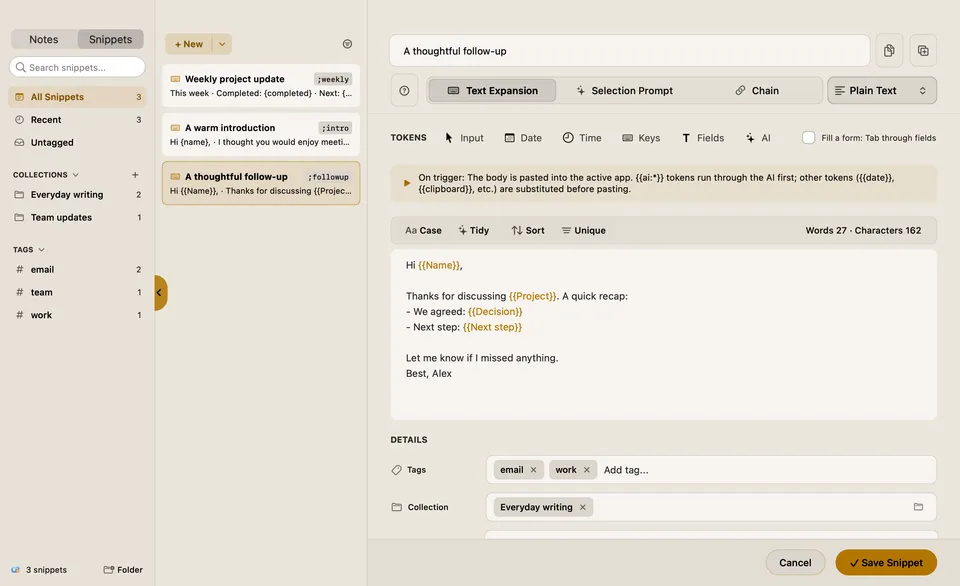Click Save Snippet button
Image resolution: width=960 pixels, height=586 pixels.
click(x=886, y=563)
